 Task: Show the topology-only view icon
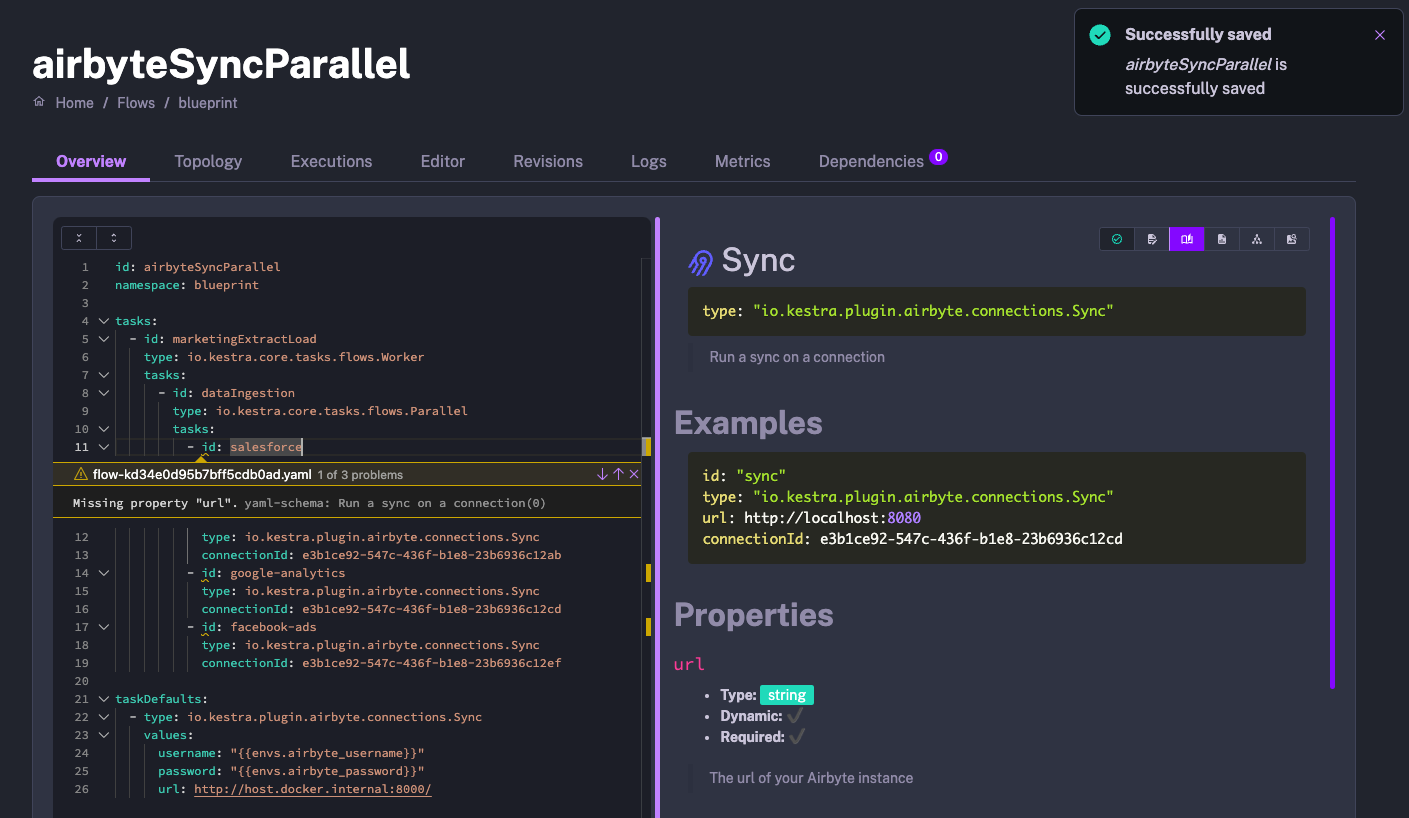click(1257, 239)
